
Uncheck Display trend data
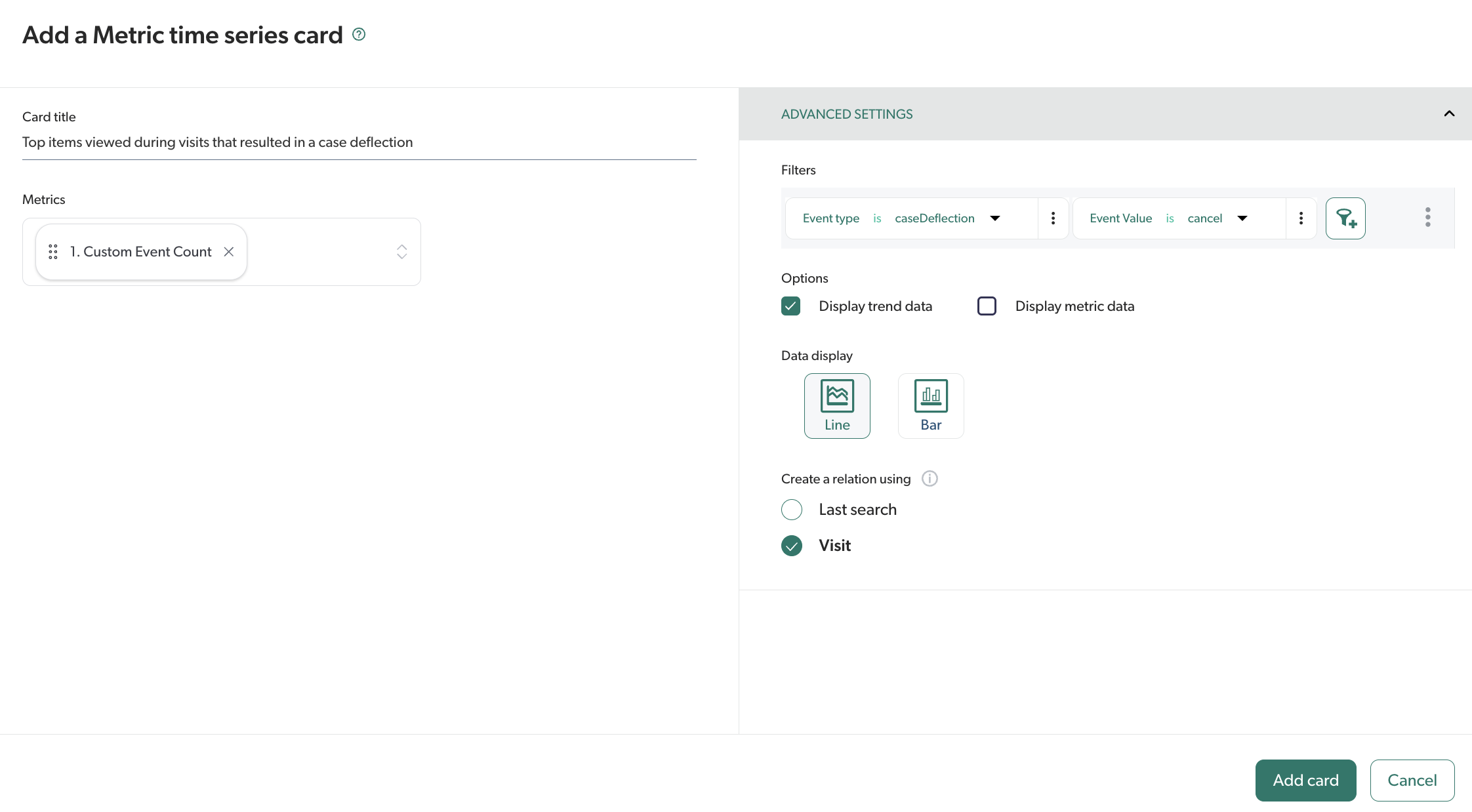[791, 306]
